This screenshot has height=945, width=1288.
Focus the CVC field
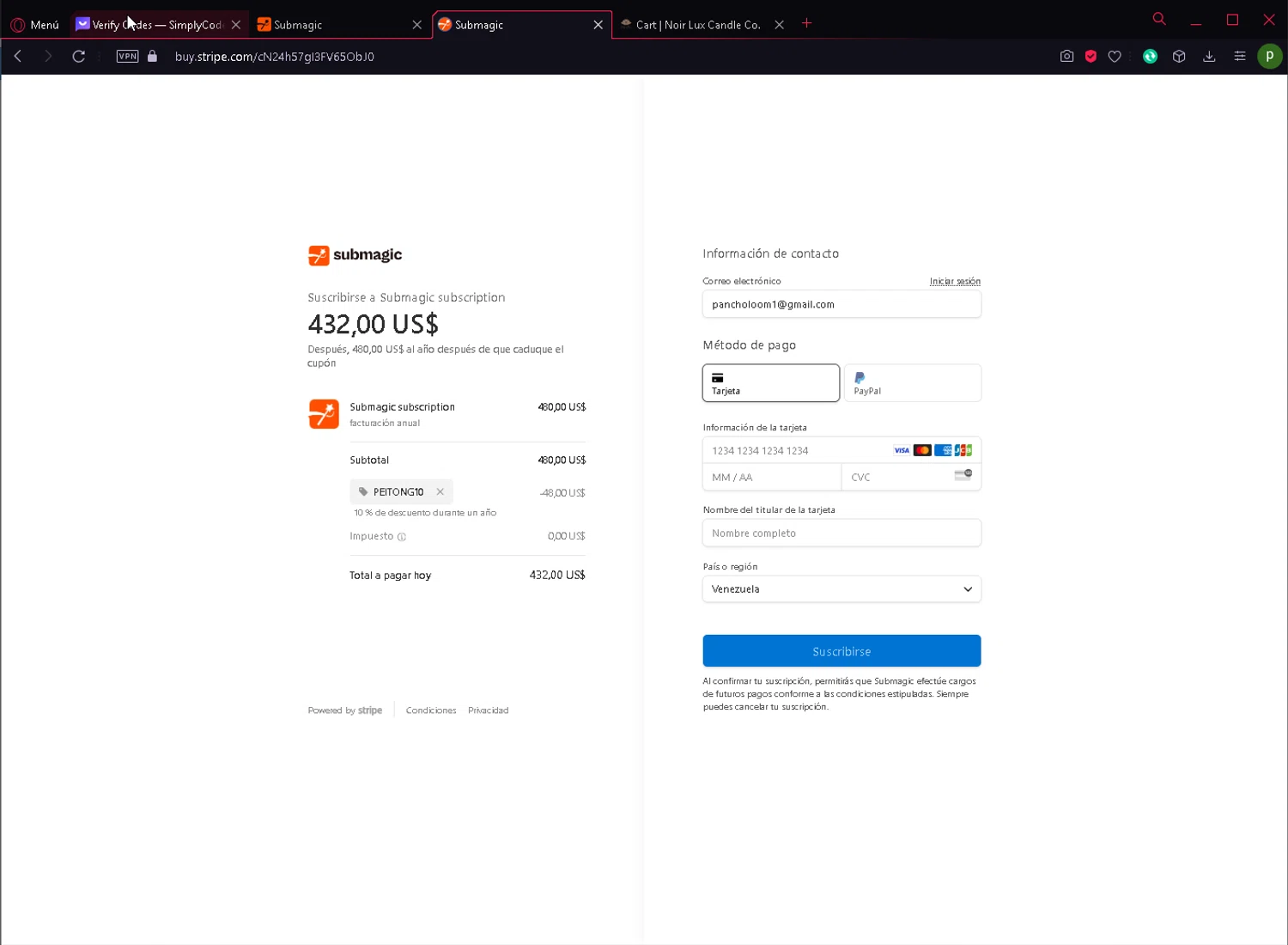click(911, 477)
